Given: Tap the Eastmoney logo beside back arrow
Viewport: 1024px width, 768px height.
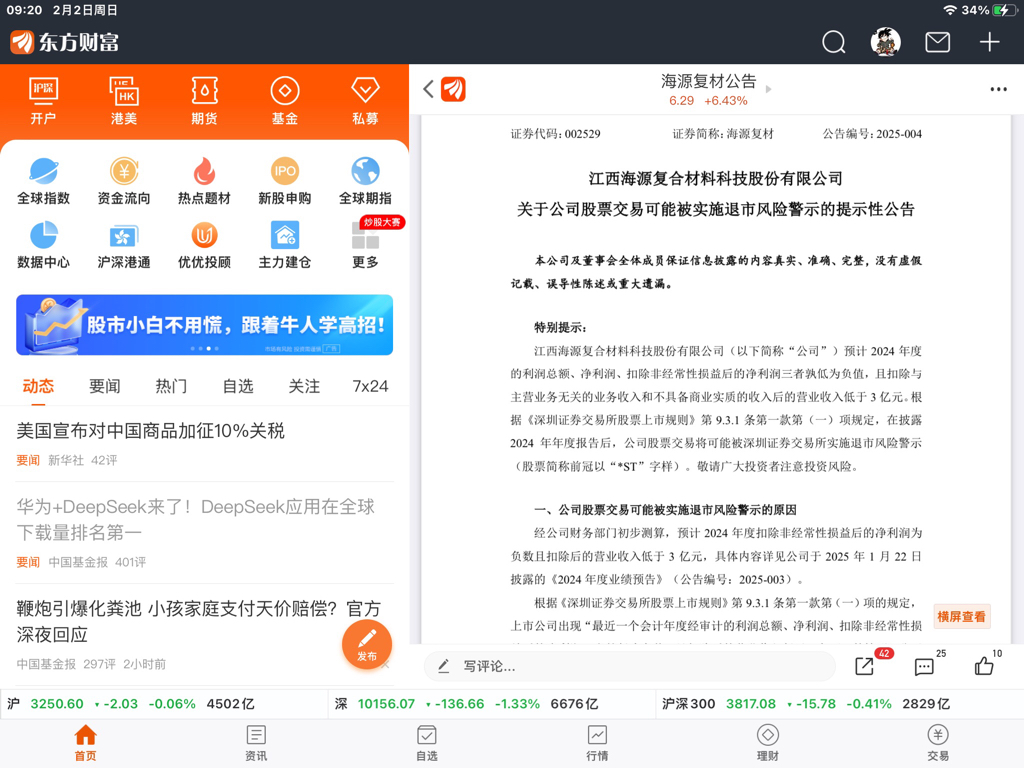Looking at the screenshot, I should pyautogui.click(x=453, y=89).
